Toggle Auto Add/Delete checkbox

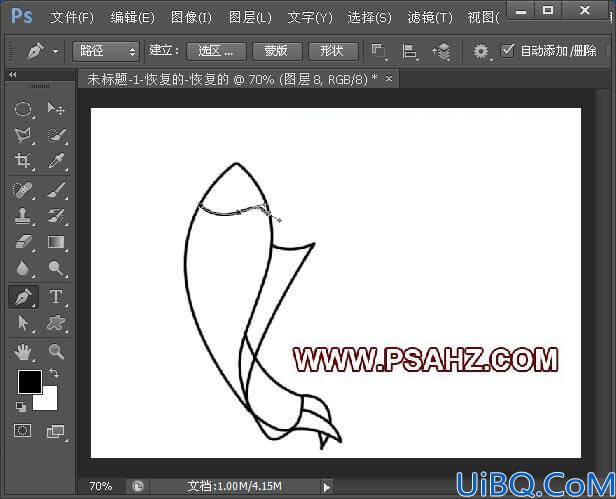click(x=507, y=51)
